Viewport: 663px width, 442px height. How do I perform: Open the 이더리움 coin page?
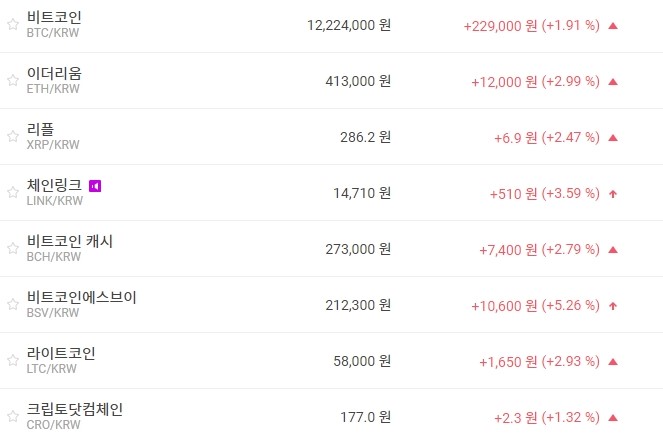pos(55,74)
